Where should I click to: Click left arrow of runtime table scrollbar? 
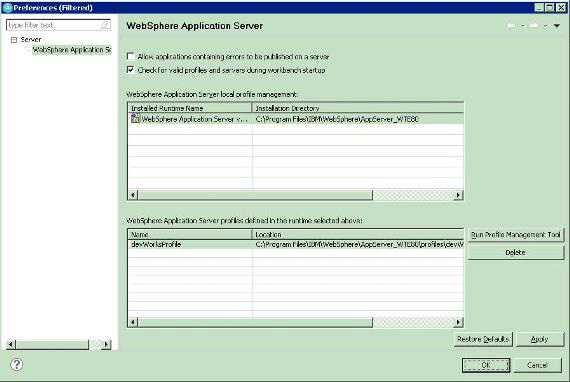tap(133, 195)
